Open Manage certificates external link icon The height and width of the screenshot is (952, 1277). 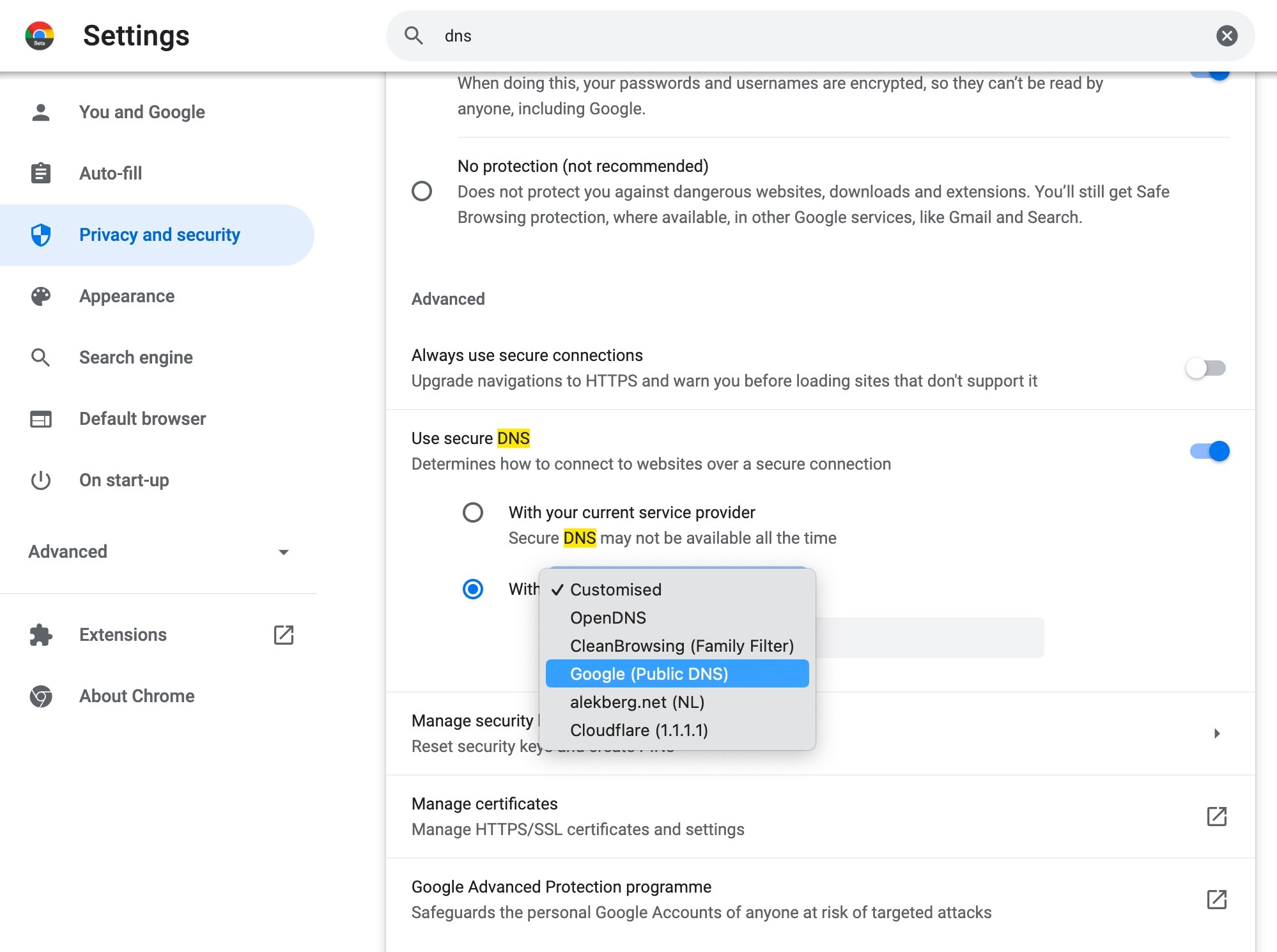(1216, 817)
